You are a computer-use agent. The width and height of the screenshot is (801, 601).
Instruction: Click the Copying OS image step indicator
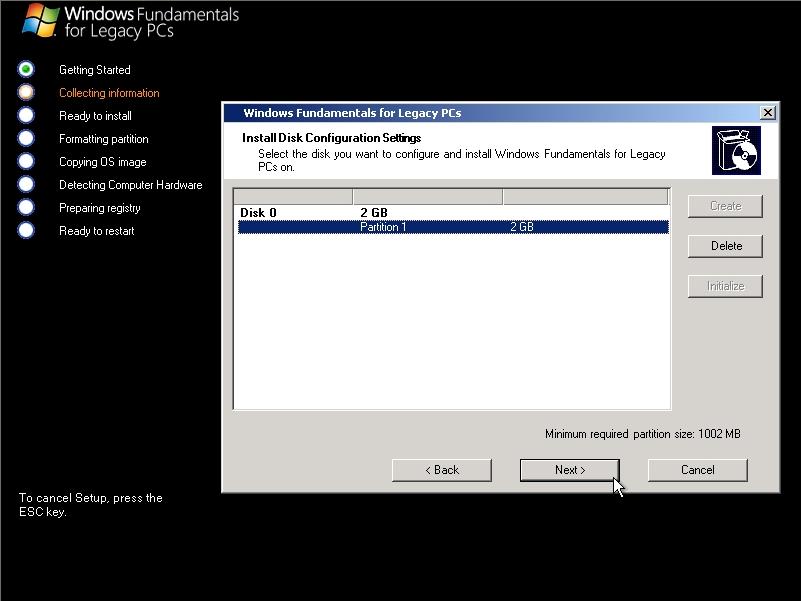pos(26,161)
